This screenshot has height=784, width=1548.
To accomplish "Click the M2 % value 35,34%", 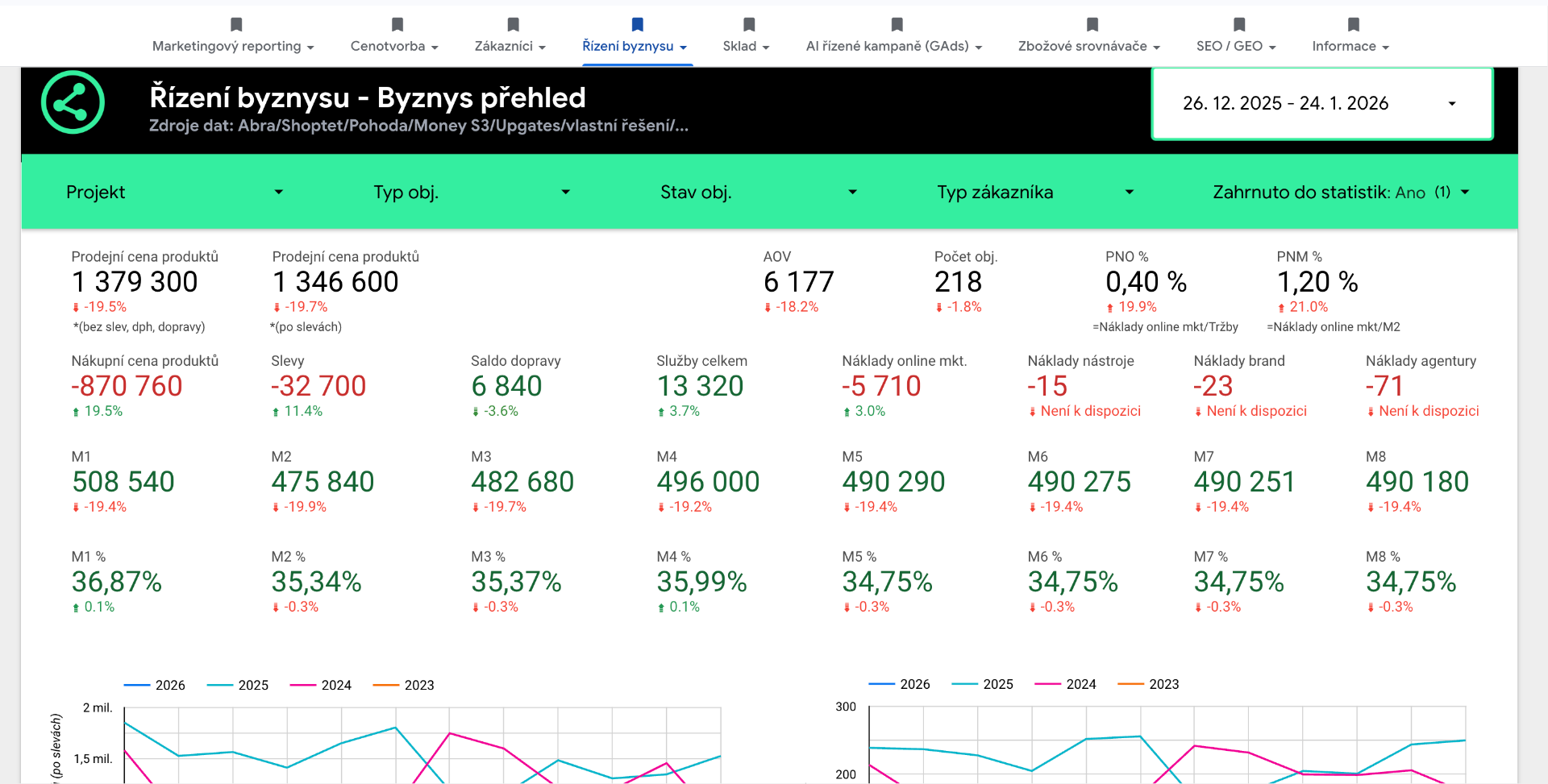I will [x=316, y=582].
